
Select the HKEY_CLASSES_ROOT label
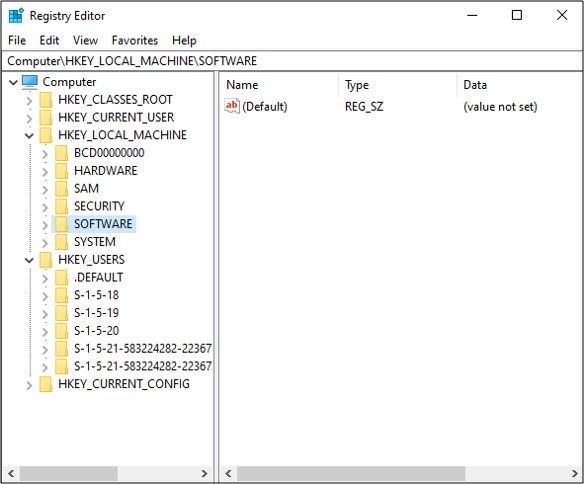click(115, 100)
